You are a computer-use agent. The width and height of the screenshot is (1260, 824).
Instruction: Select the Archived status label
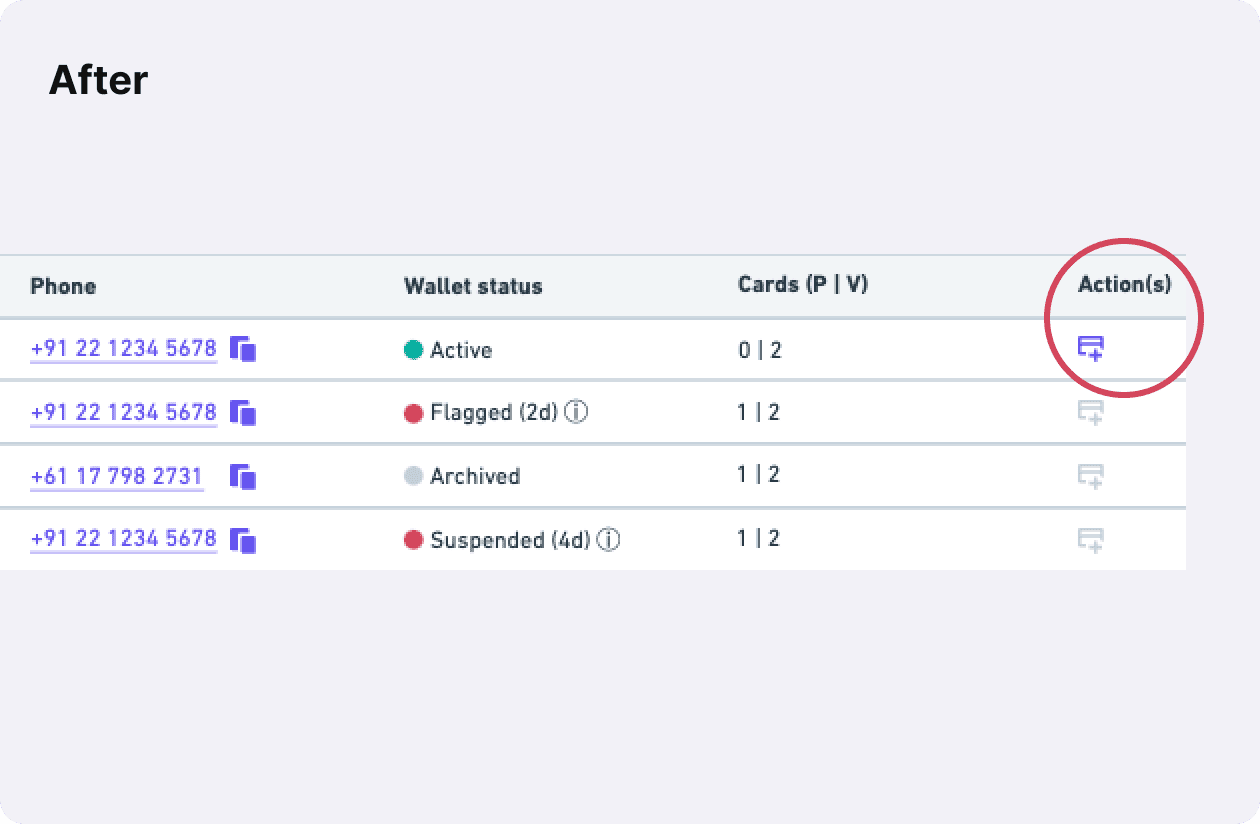(x=475, y=476)
